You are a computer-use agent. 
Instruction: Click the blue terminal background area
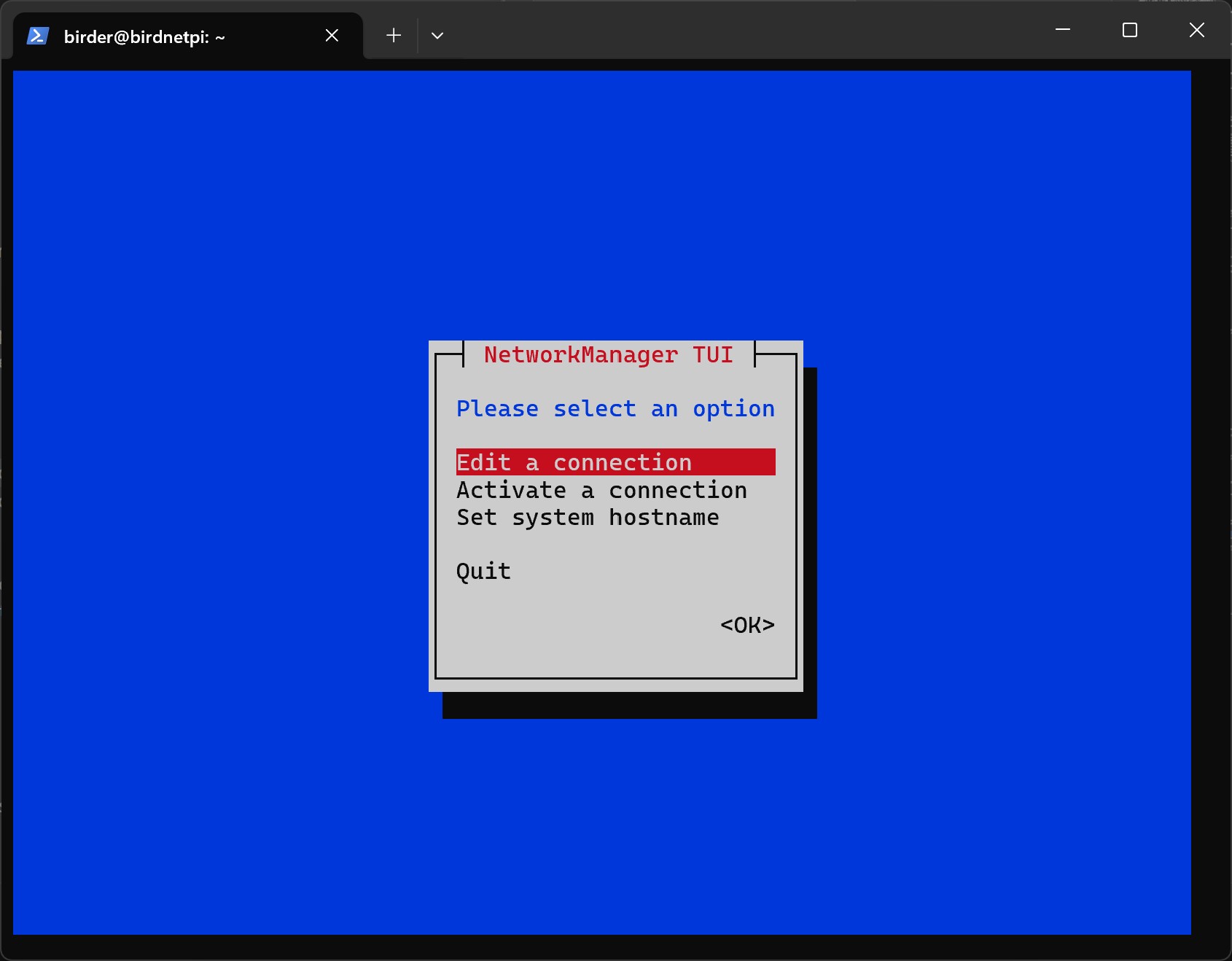[219, 510]
